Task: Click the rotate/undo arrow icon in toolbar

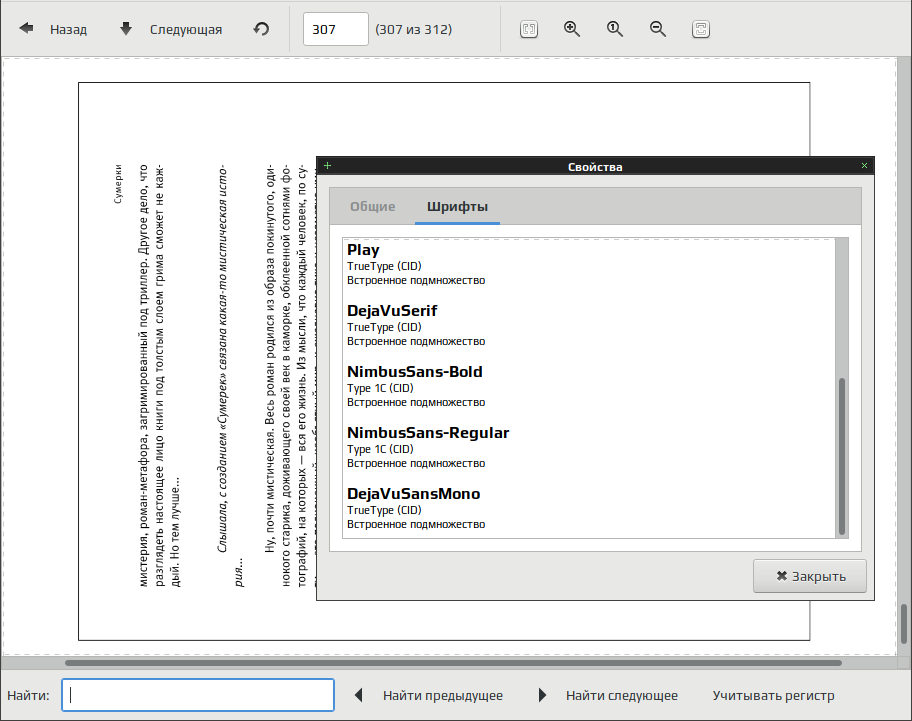Action: [261, 29]
